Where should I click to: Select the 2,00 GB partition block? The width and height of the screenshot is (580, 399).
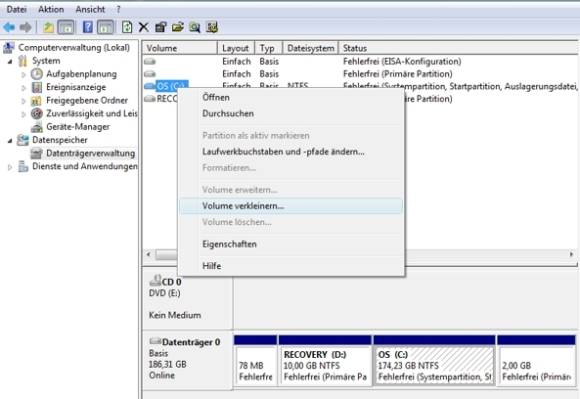point(536,361)
